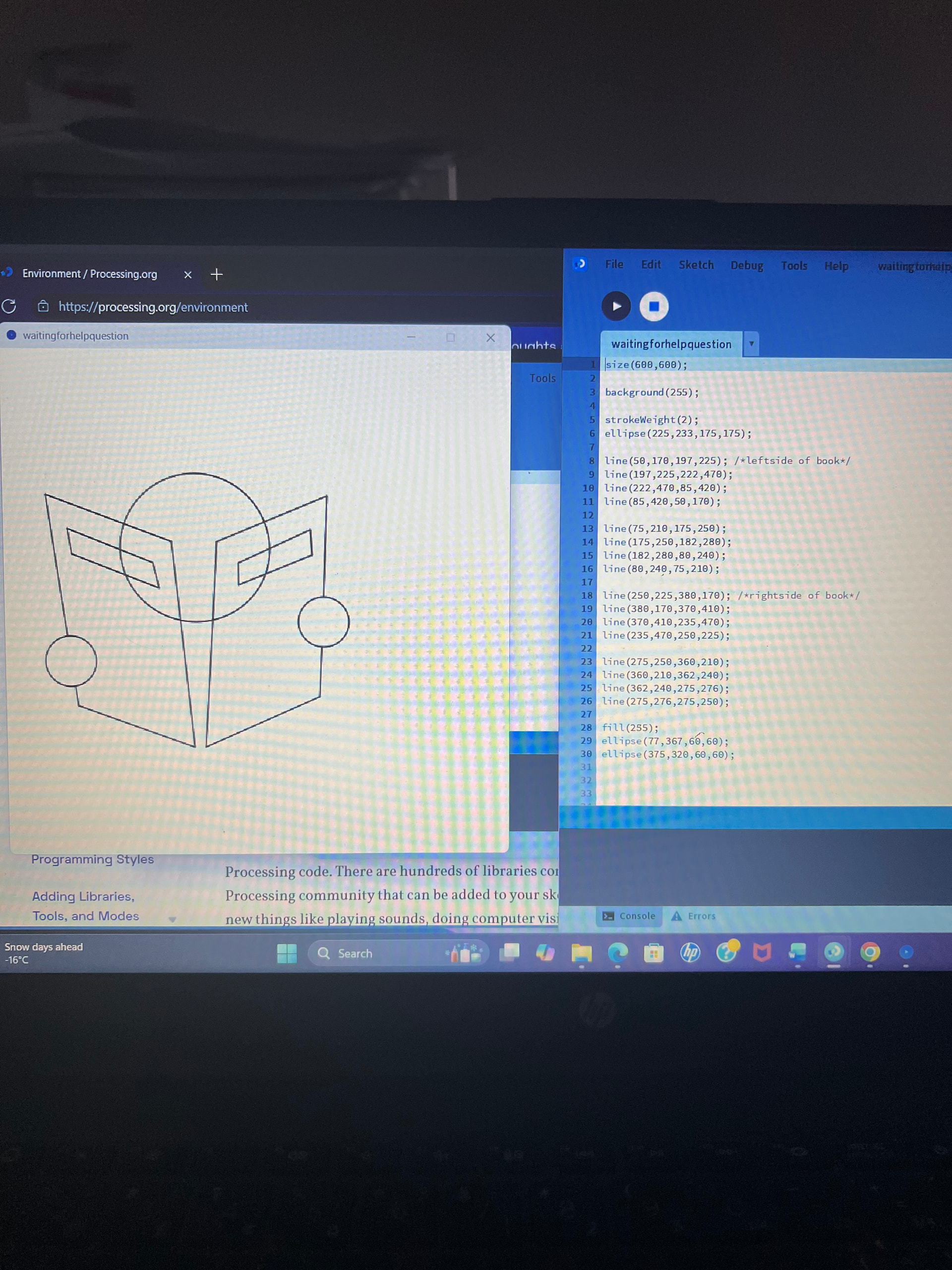Click the Run sketch play button

coord(616,306)
